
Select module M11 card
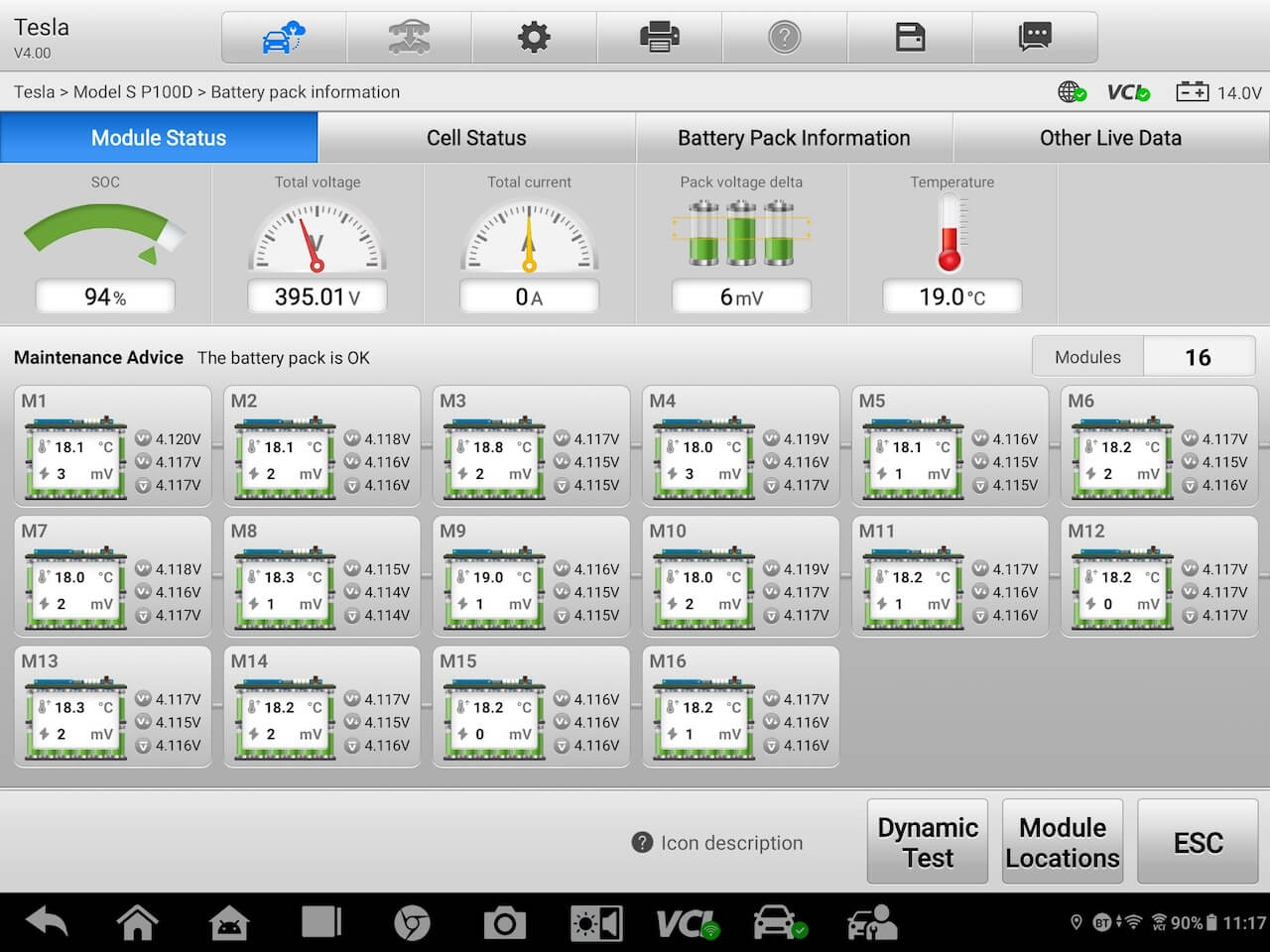click(x=950, y=575)
